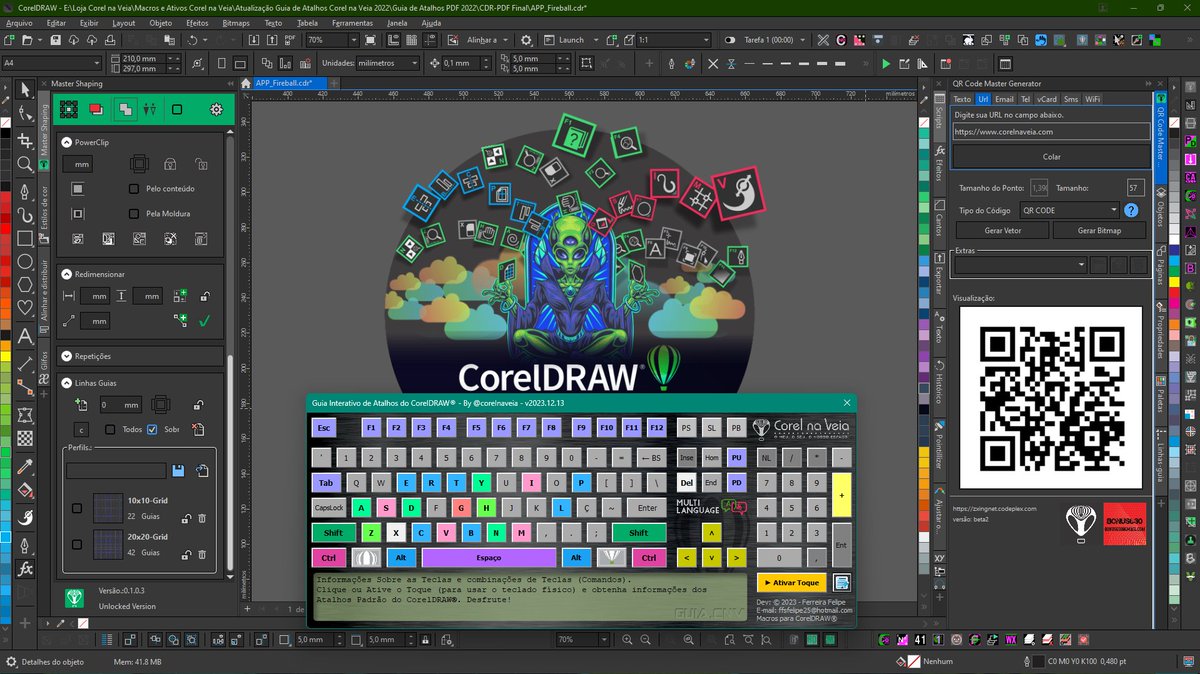Screen dimensions: 1200x674
Task: Toggle lock icon in Redimensionar section
Action: (204, 296)
